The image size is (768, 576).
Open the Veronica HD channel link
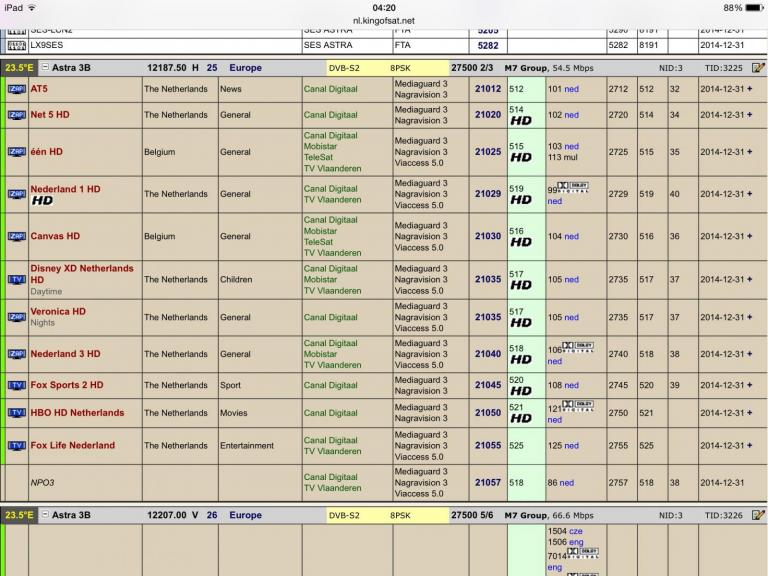coord(58,312)
